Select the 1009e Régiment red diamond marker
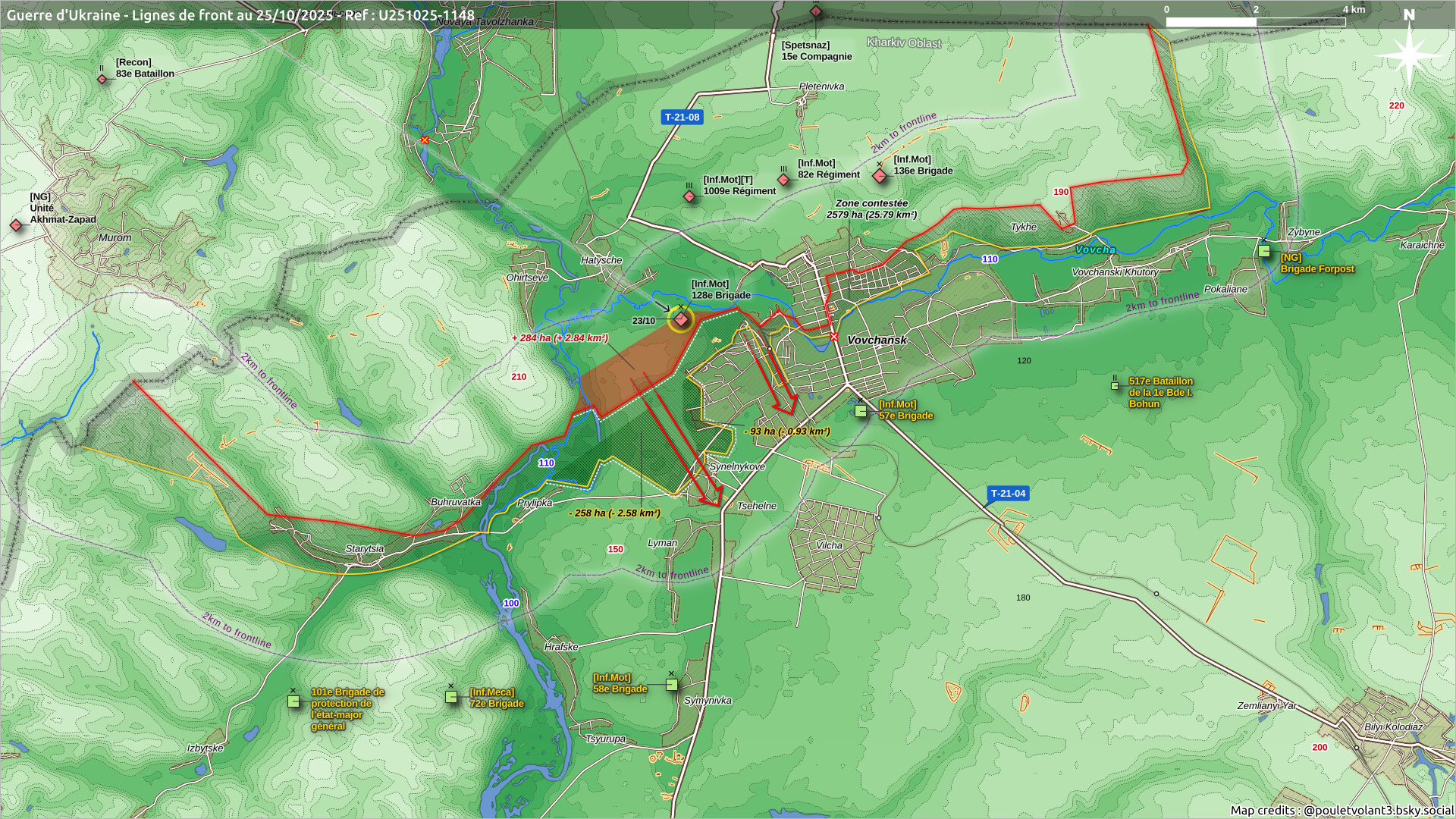Viewport: 1456px width, 819px height. [689, 196]
